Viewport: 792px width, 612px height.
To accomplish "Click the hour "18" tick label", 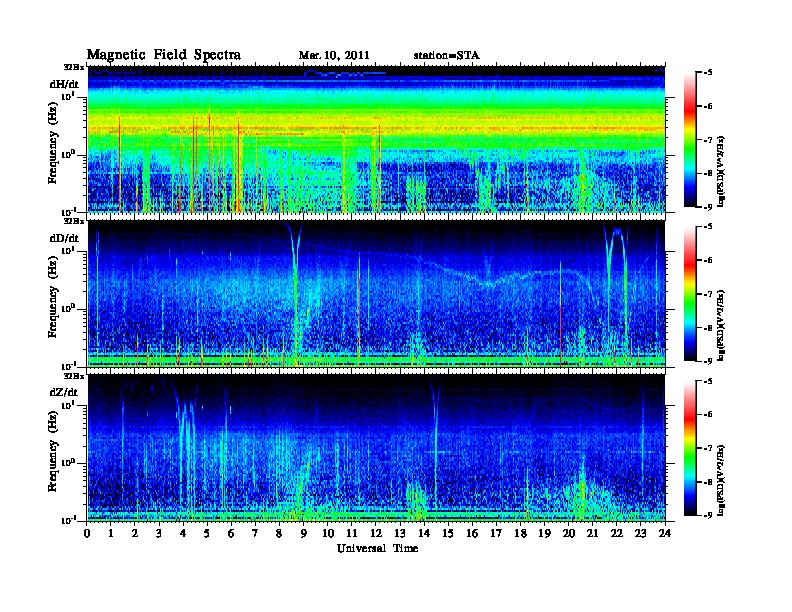I will point(520,533).
